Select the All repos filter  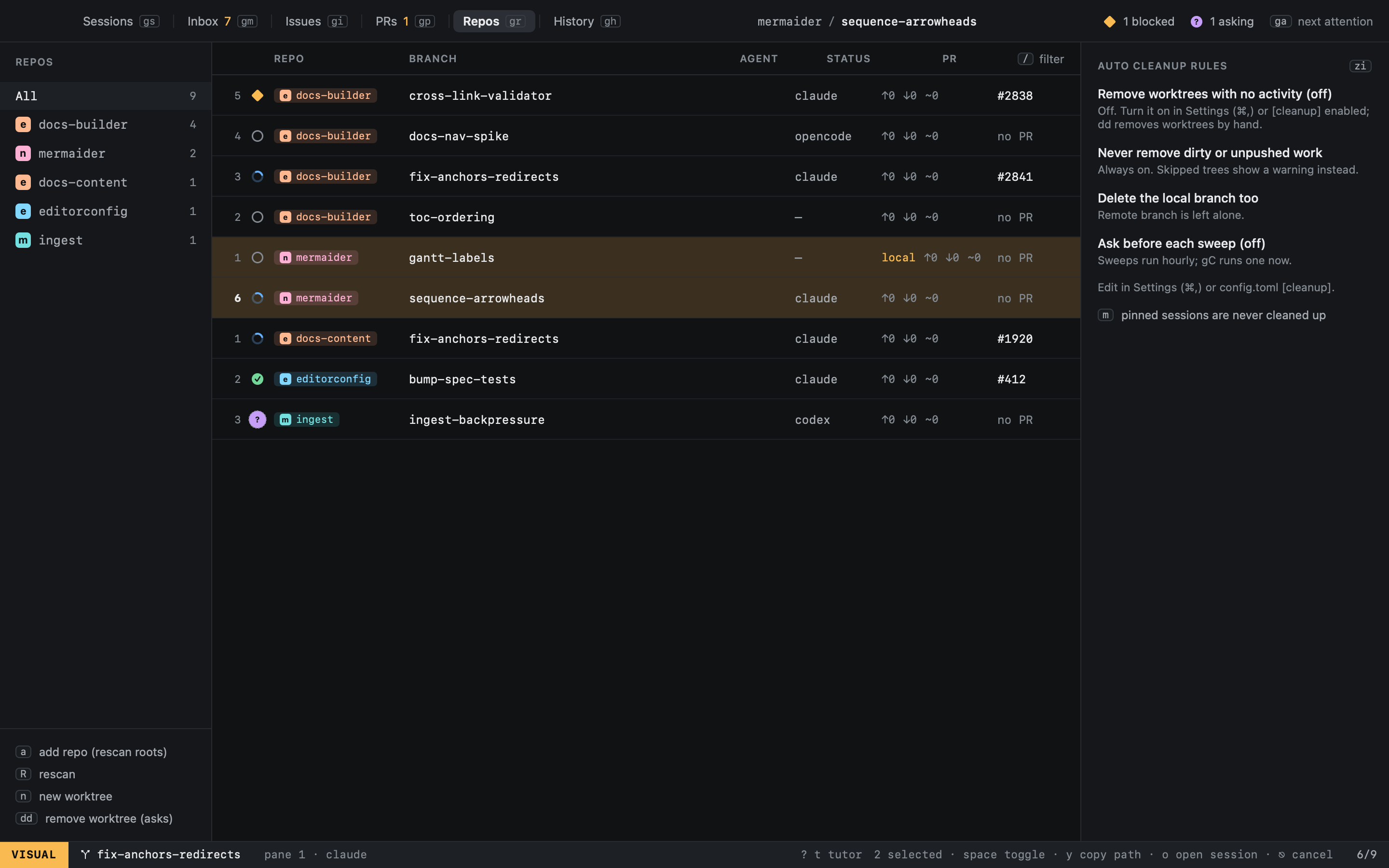pos(106,96)
